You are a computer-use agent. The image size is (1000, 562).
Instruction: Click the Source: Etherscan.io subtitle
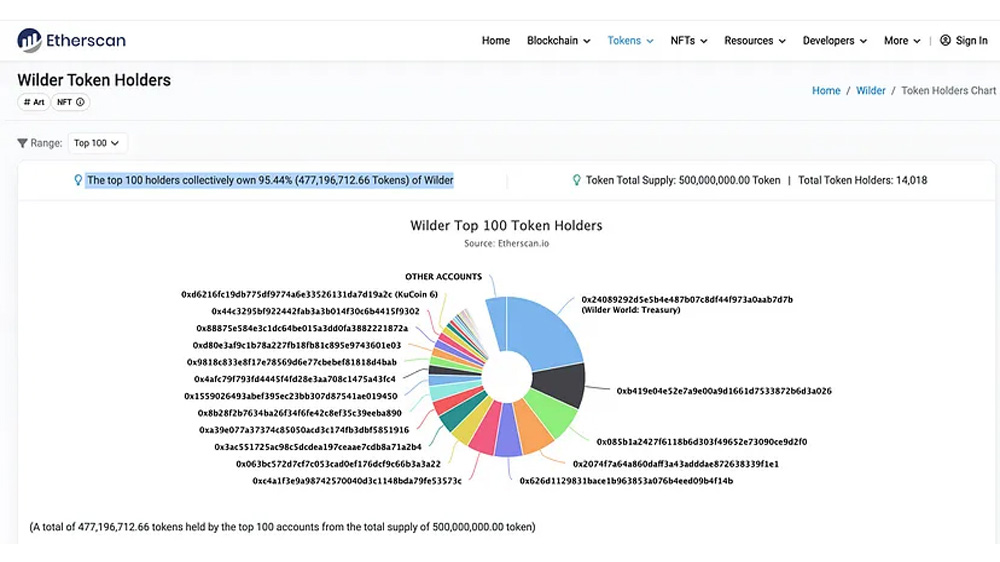506,243
